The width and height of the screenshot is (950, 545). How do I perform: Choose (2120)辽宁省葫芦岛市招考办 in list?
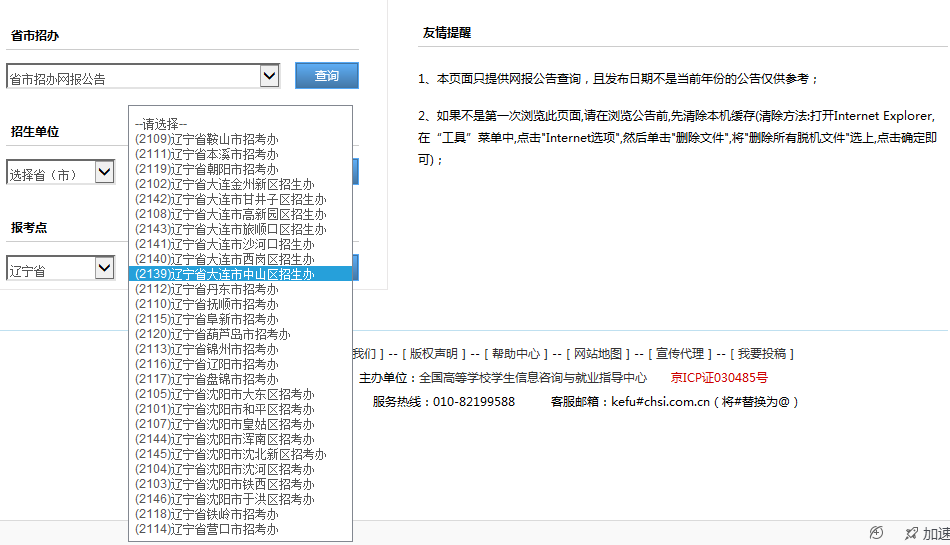tap(212, 334)
